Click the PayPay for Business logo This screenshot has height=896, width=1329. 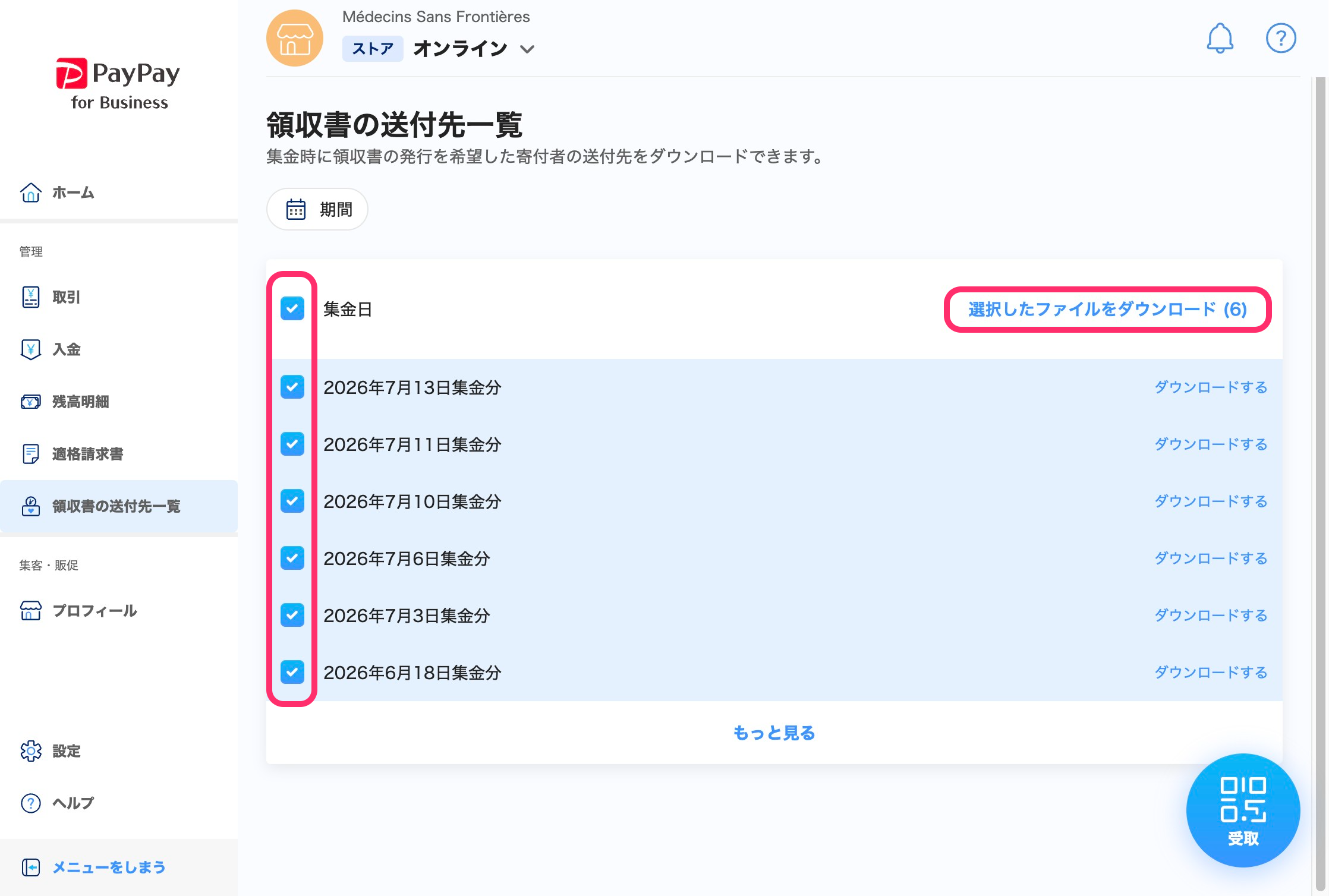[119, 84]
